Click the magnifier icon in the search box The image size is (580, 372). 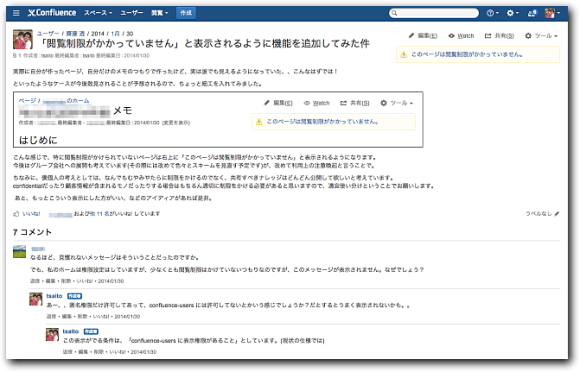tap(394, 13)
